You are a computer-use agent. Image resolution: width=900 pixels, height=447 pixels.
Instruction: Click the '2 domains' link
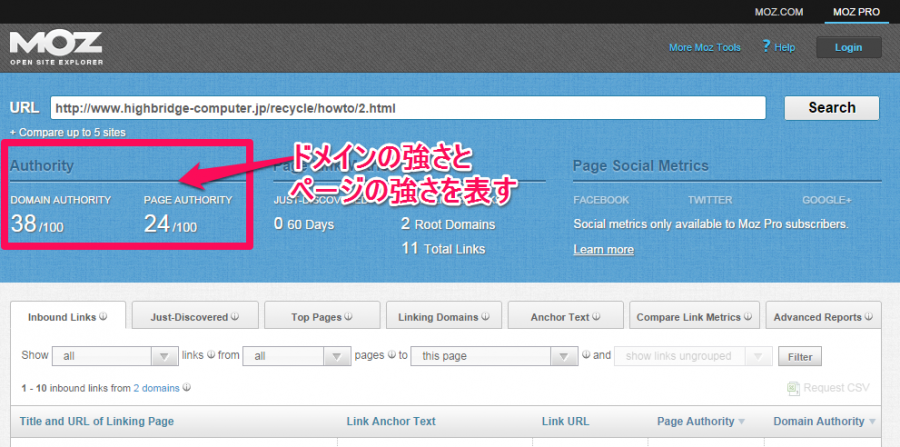coord(156,388)
